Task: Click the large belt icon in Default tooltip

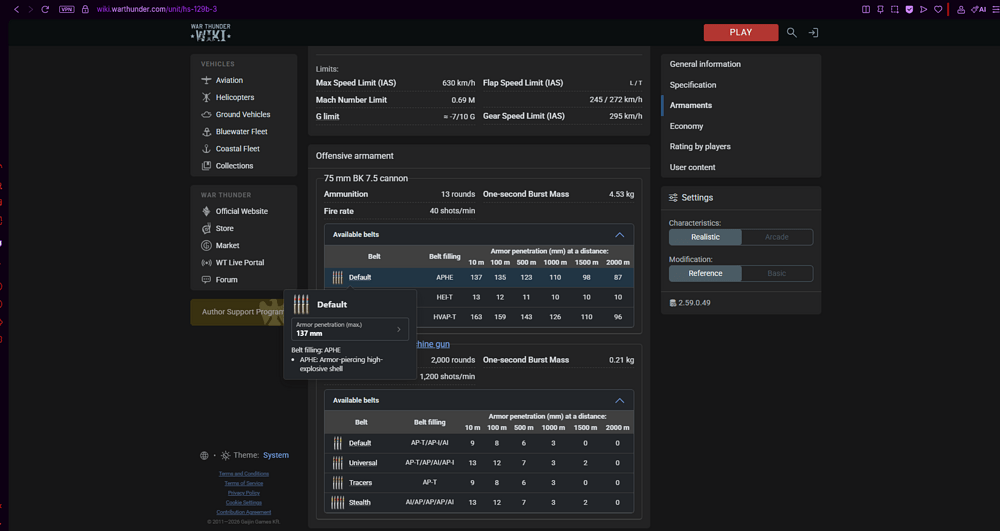Action: click(x=301, y=304)
